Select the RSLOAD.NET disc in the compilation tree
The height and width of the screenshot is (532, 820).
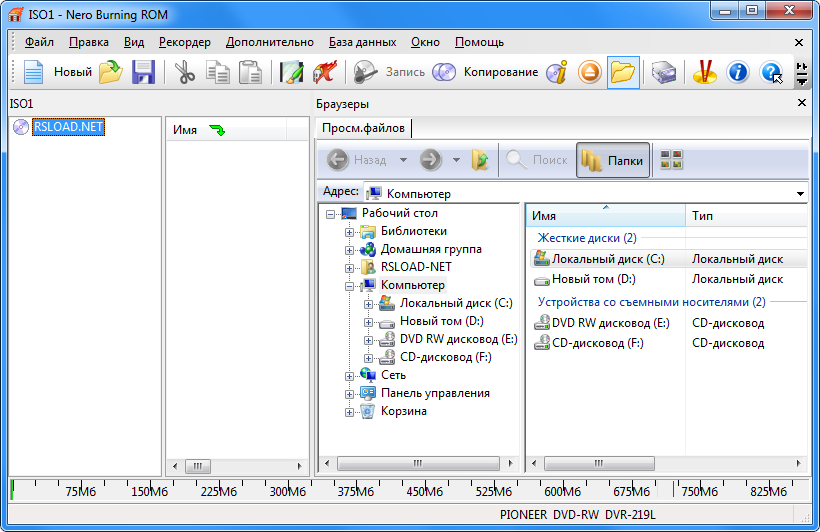pos(69,127)
